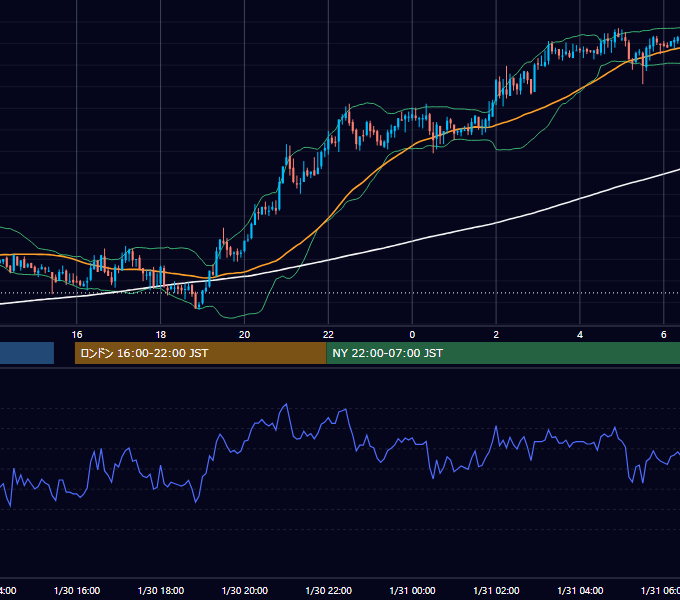This screenshot has height=600, width=680.
Task: Click the hour label 2 on price chart axis
Action: 496,335
